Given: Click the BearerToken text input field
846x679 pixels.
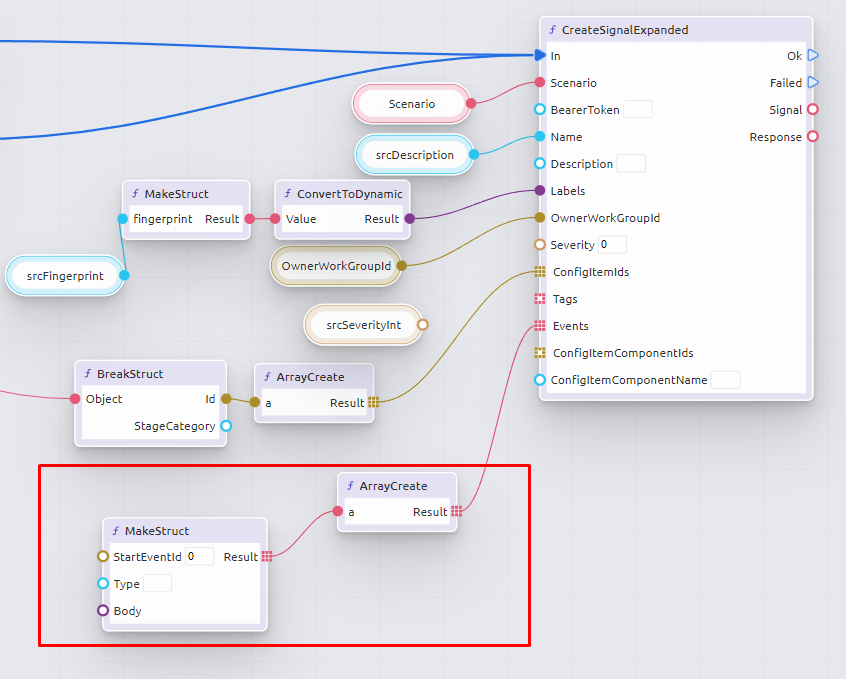Looking at the screenshot, I should pyautogui.click(x=637, y=110).
